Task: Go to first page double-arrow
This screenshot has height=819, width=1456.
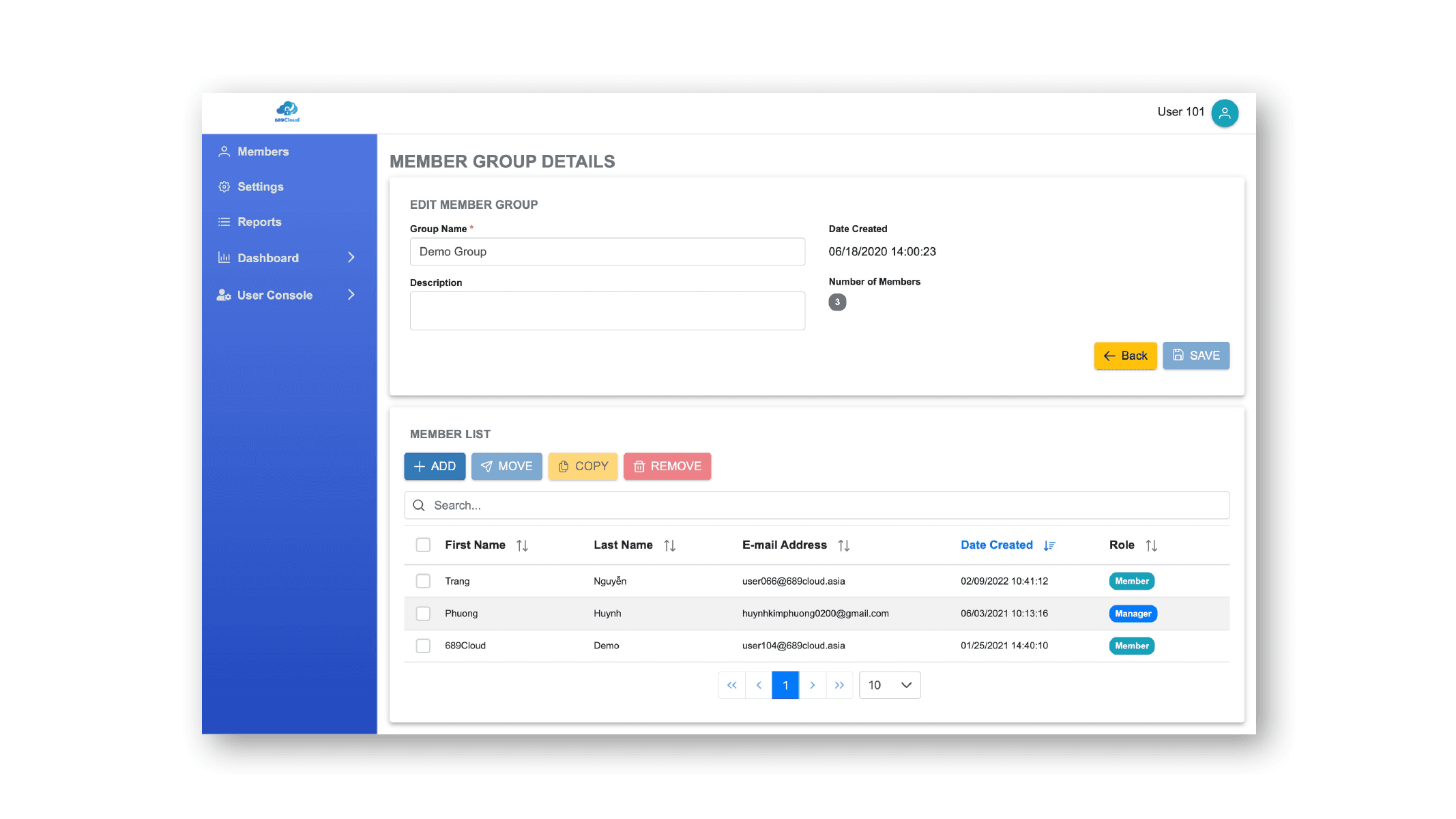Action: (x=731, y=685)
